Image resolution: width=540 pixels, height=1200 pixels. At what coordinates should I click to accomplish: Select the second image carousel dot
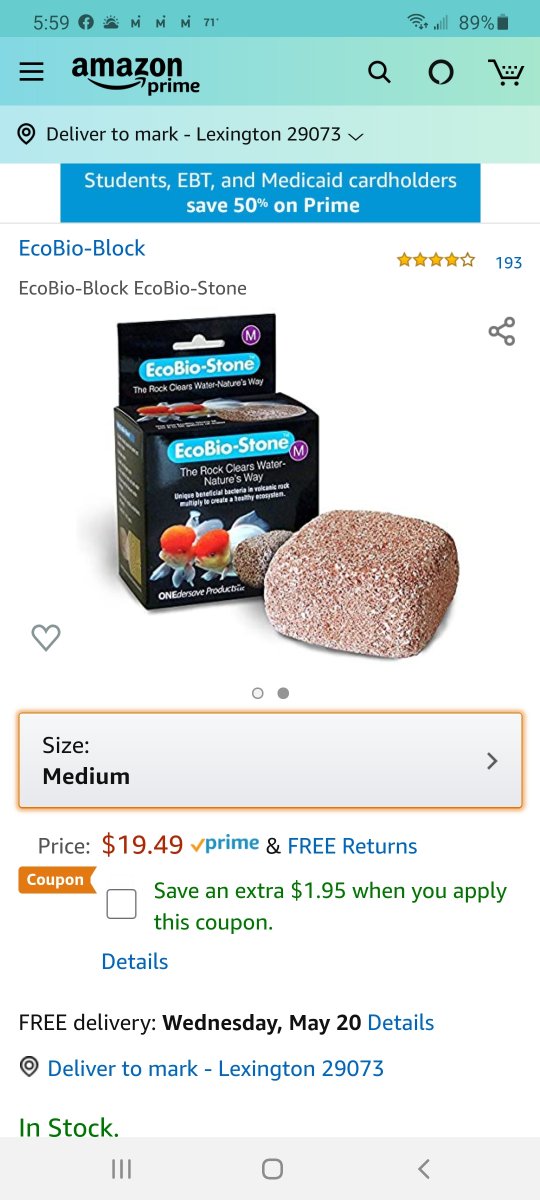pyautogui.click(x=283, y=693)
